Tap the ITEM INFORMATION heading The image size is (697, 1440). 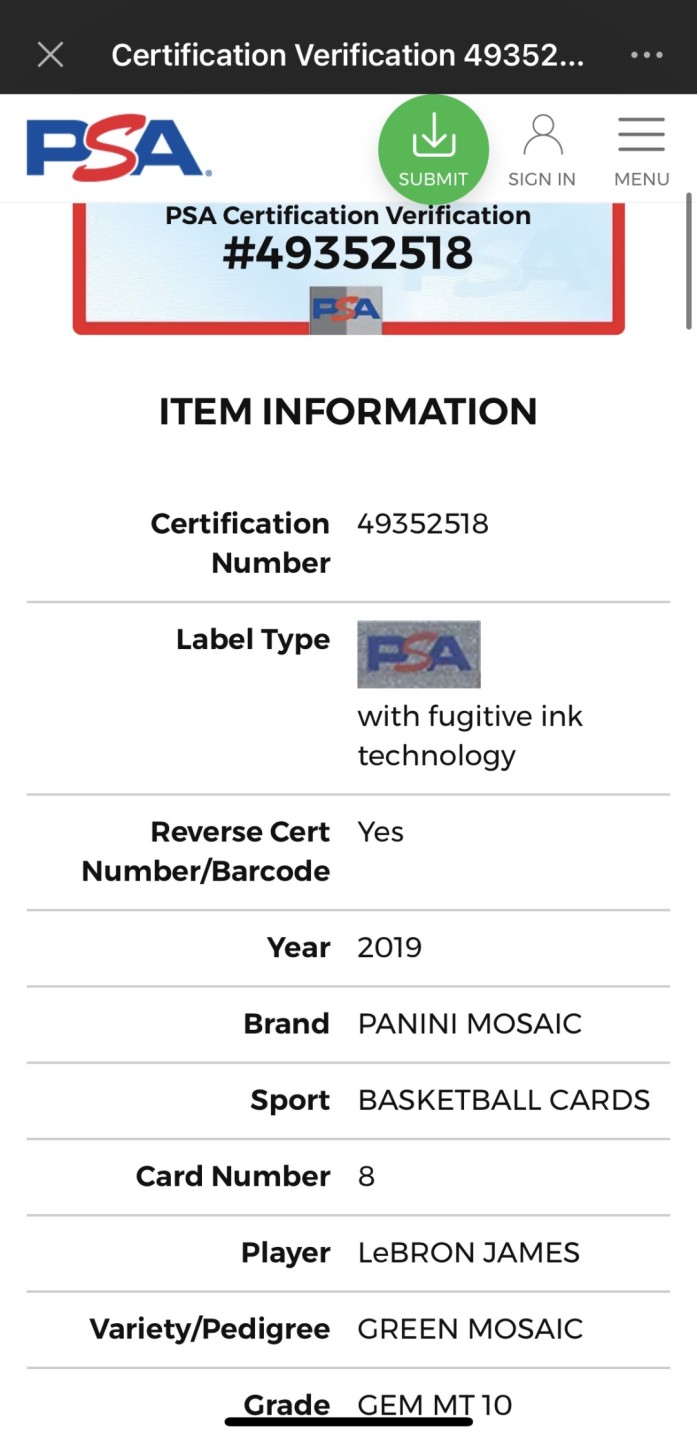pos(348,412)
